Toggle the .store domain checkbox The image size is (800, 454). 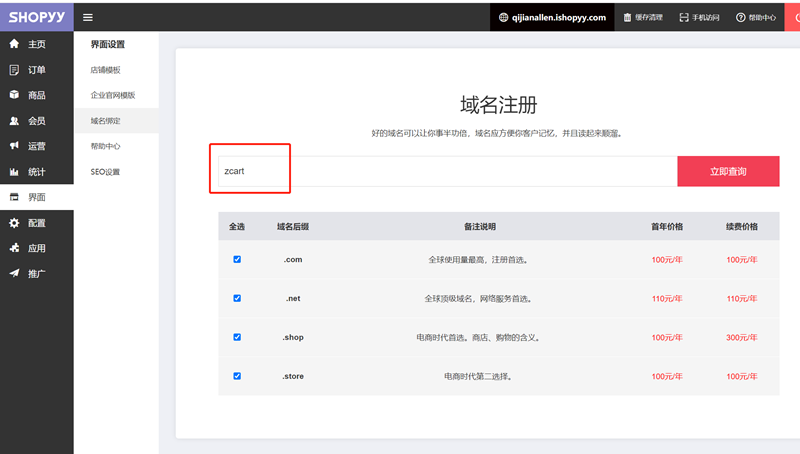click(x=237, y=376)
